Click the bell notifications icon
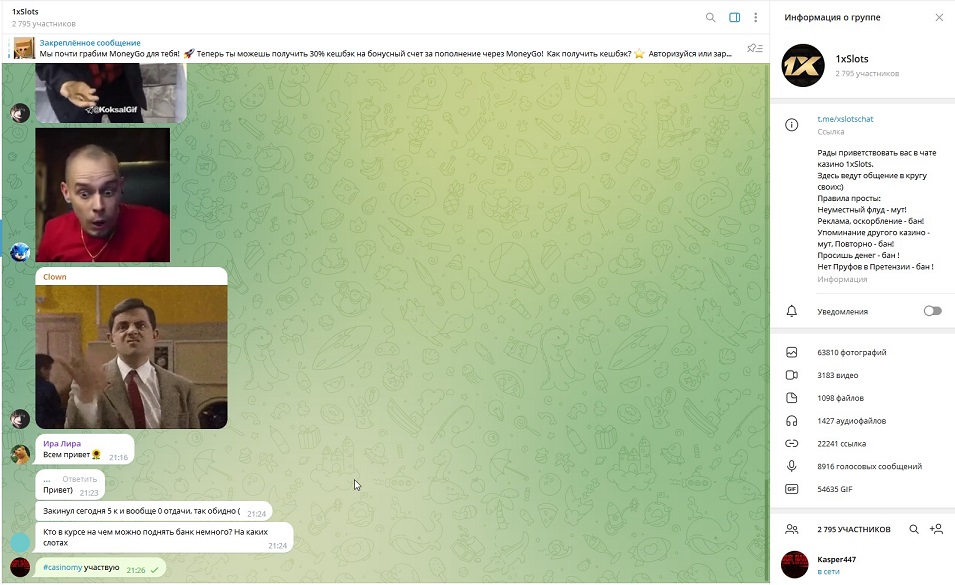Screen dimensions: 955x585 click(x=791, y=311)
